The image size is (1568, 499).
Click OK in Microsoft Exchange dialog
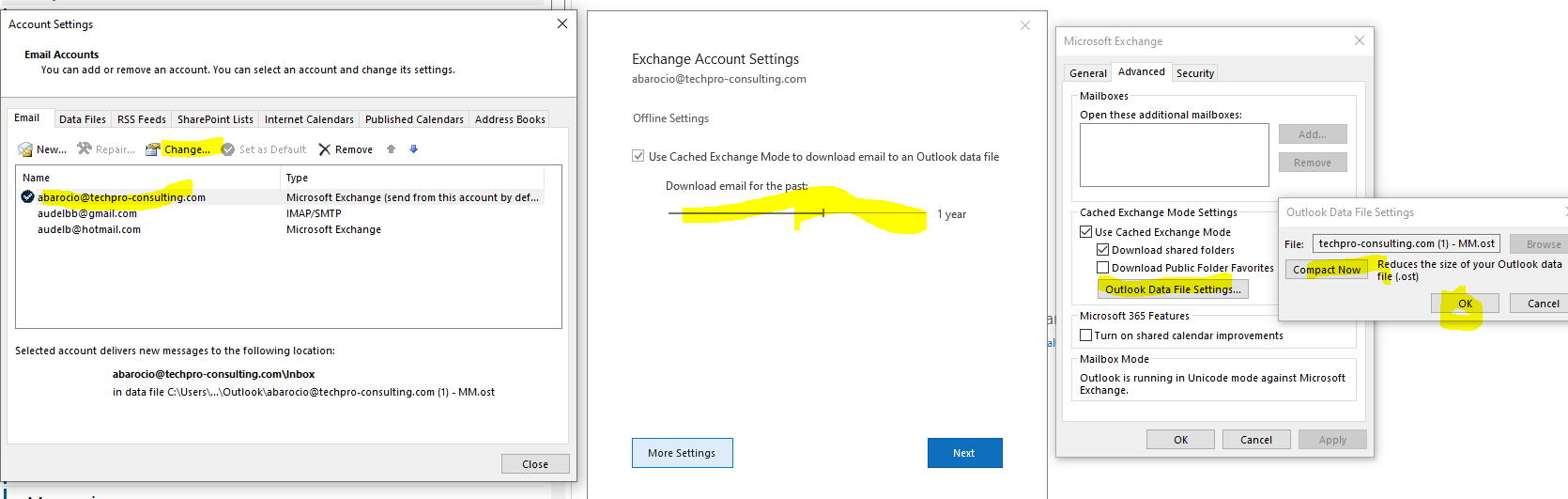coord(1181,440)
